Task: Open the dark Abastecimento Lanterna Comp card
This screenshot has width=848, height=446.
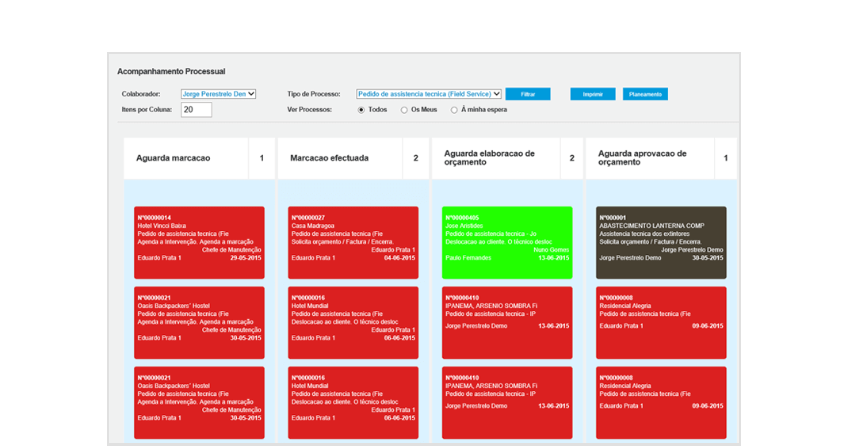Action: click(661, 242)
